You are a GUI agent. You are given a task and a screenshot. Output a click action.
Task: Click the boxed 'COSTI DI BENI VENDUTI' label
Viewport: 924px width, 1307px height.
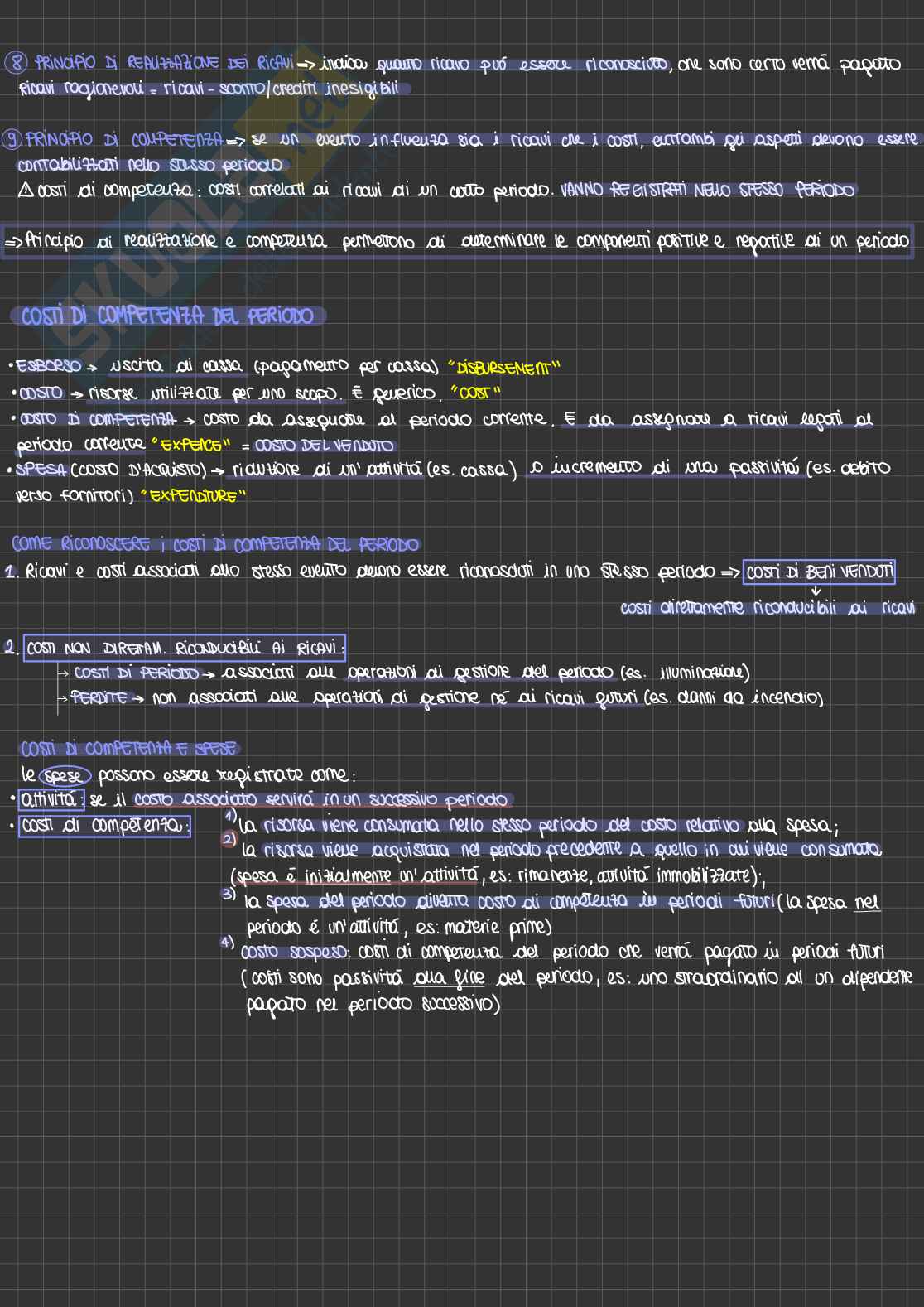[x=819, y=572]
